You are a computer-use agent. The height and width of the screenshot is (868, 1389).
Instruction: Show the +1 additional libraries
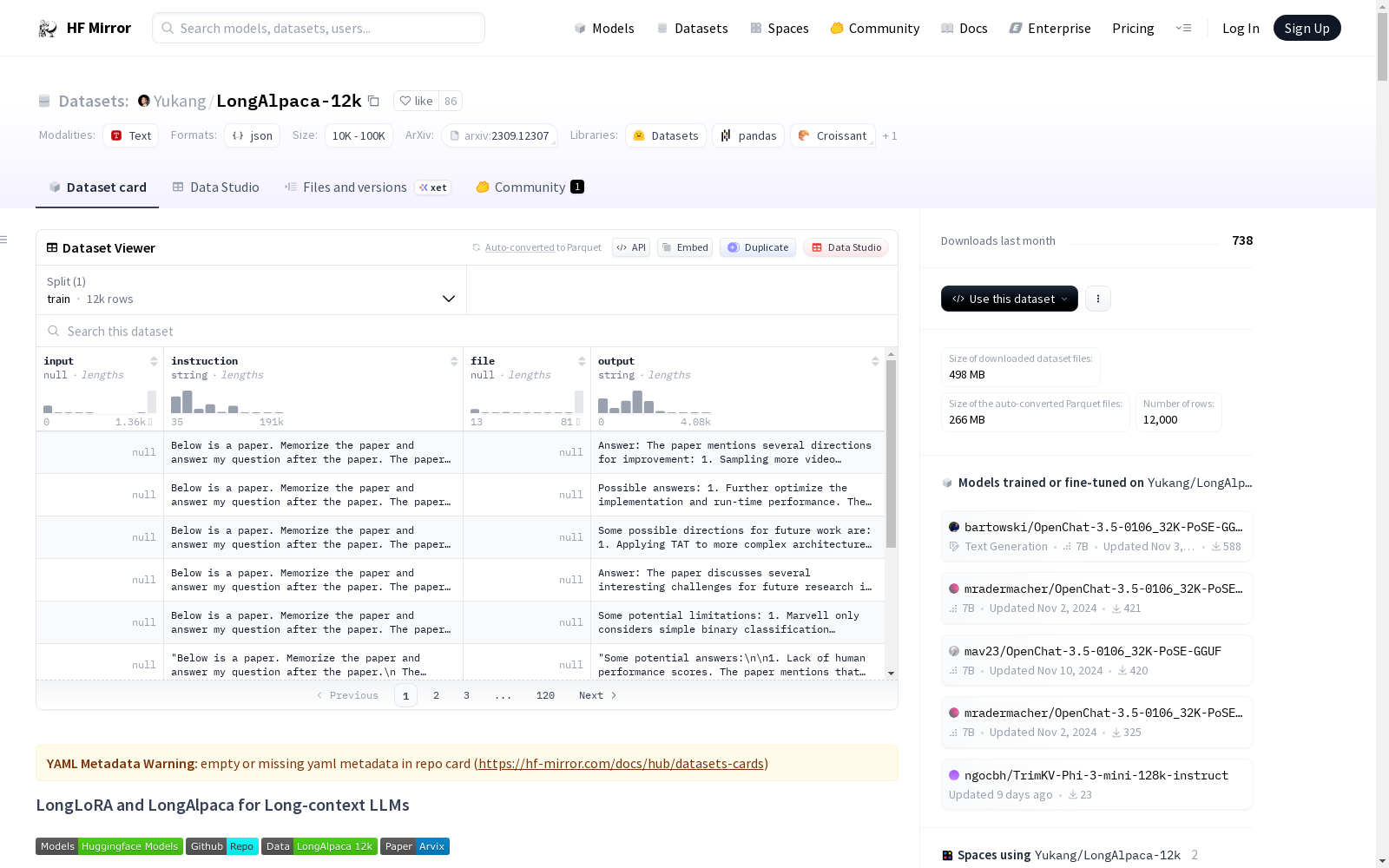890,135
